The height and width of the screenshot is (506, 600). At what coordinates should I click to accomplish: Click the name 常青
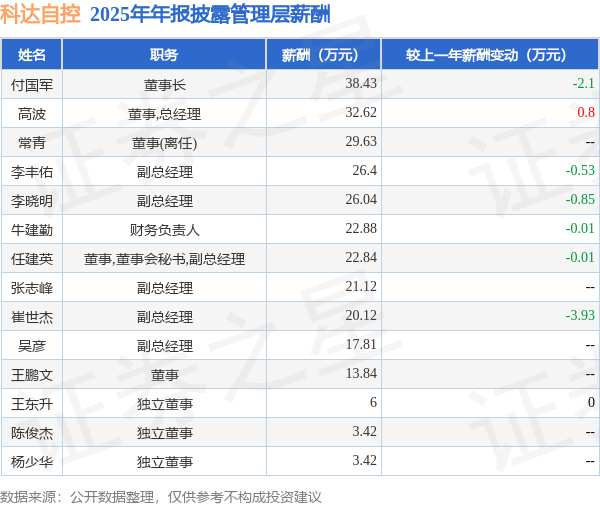32,143
